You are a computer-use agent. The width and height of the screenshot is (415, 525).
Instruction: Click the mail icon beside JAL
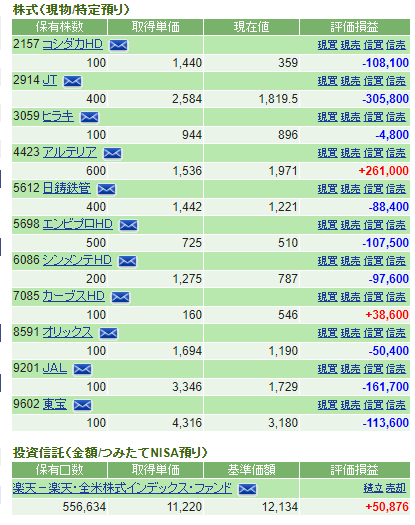click(x=82, y=369)
